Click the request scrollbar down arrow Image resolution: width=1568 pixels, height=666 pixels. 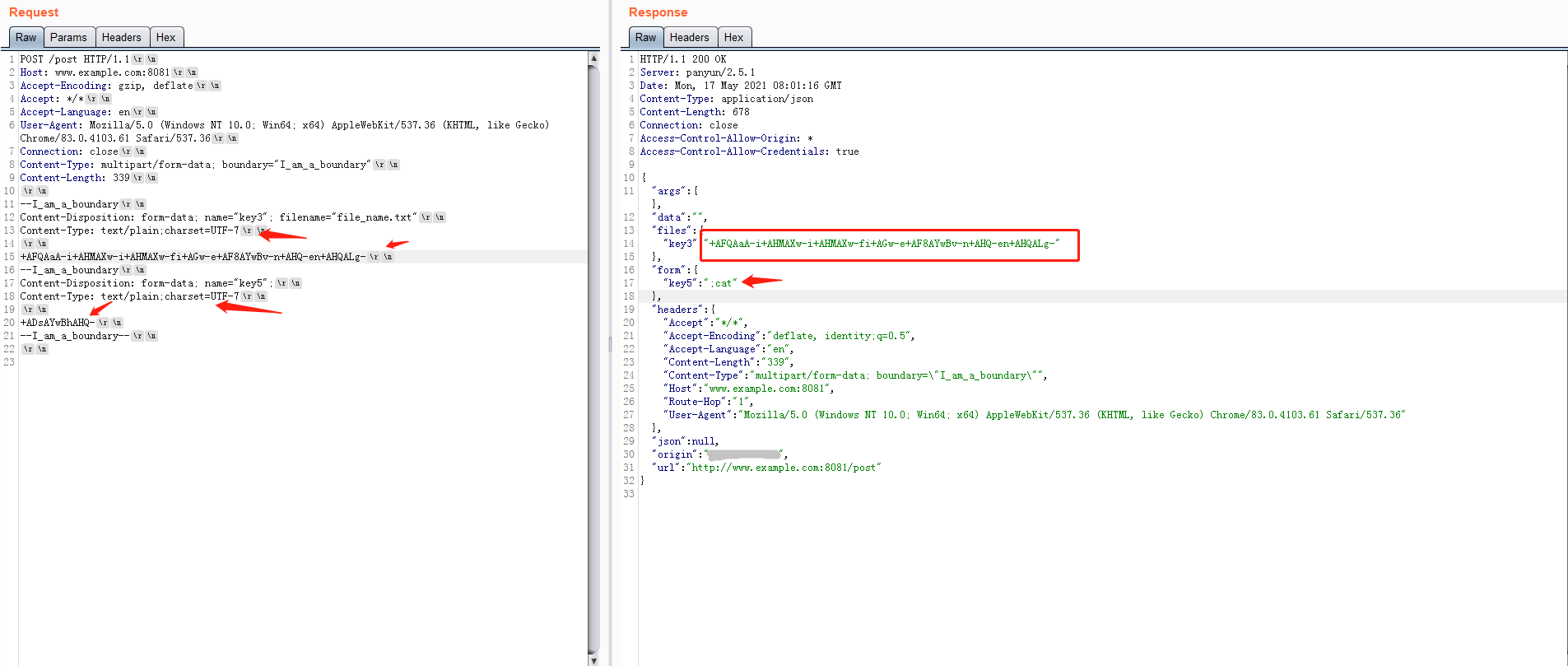tap(593, 659)
